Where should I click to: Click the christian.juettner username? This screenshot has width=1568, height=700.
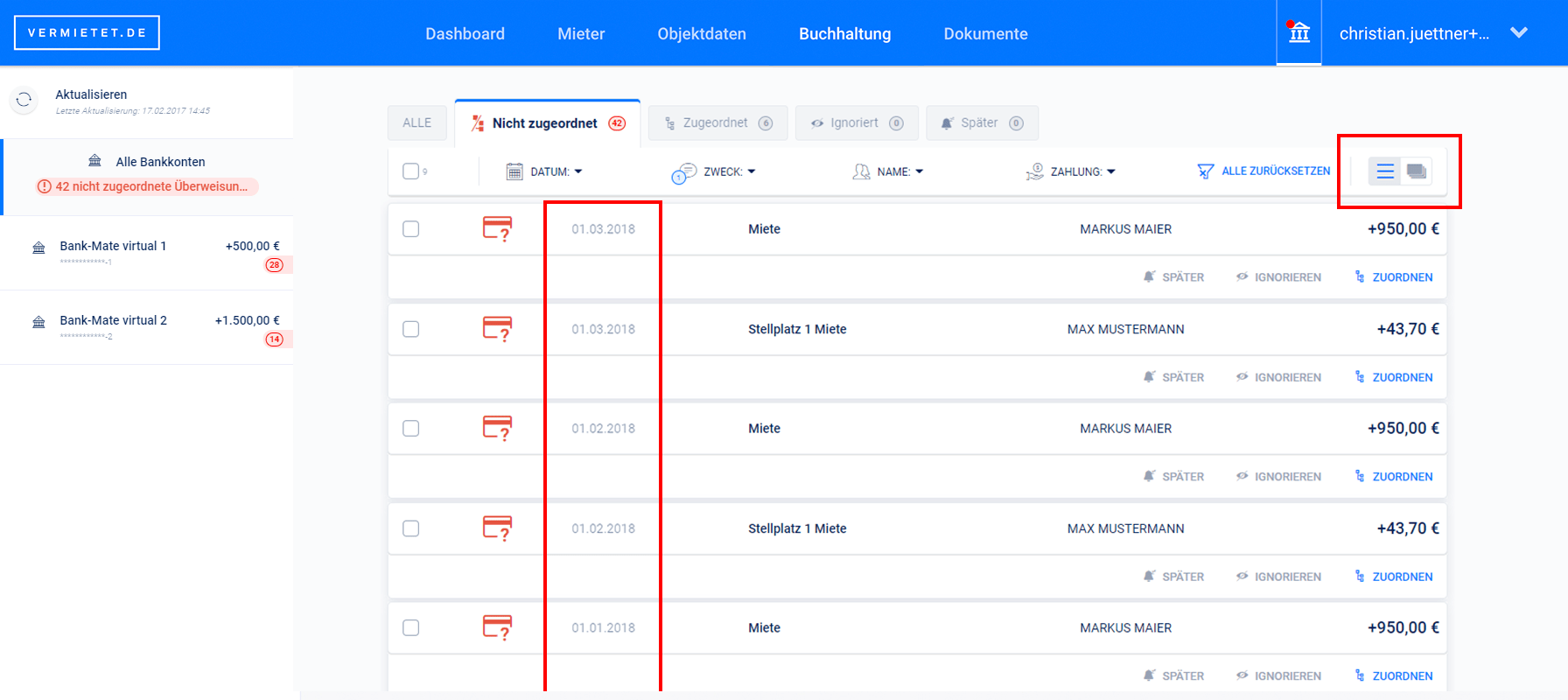[1414, 33]
